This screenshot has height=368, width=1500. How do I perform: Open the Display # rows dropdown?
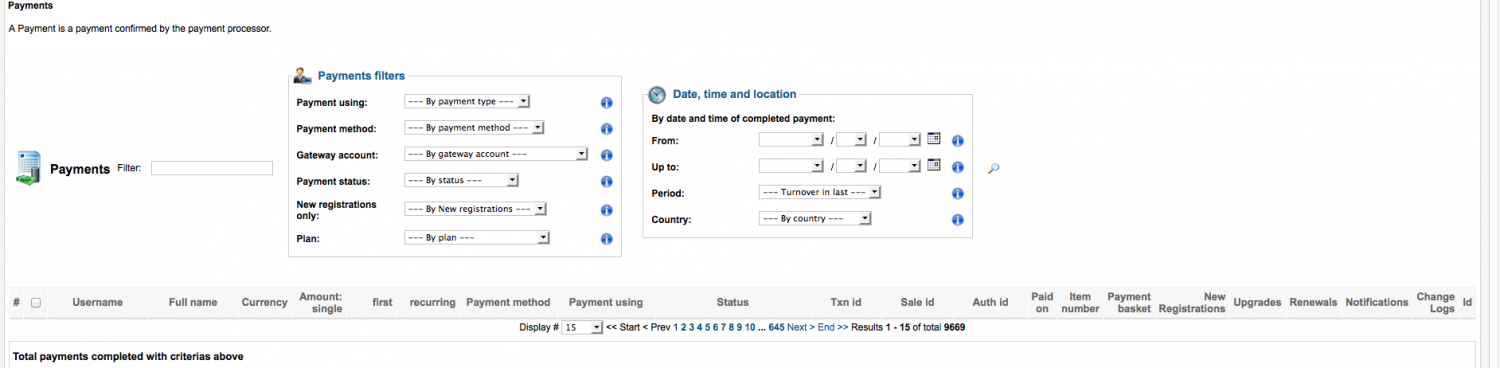tap(582, 328)
